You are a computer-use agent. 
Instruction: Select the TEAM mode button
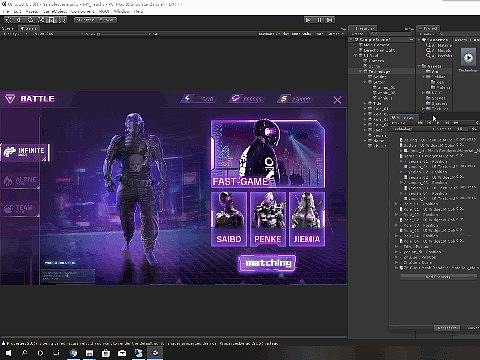coord(20,209)
